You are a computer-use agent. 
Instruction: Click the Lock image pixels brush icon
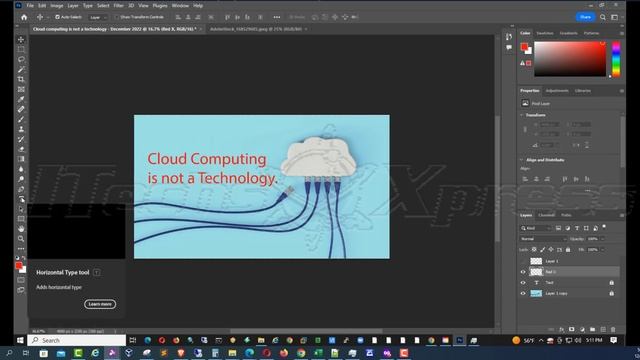point(542,249)
